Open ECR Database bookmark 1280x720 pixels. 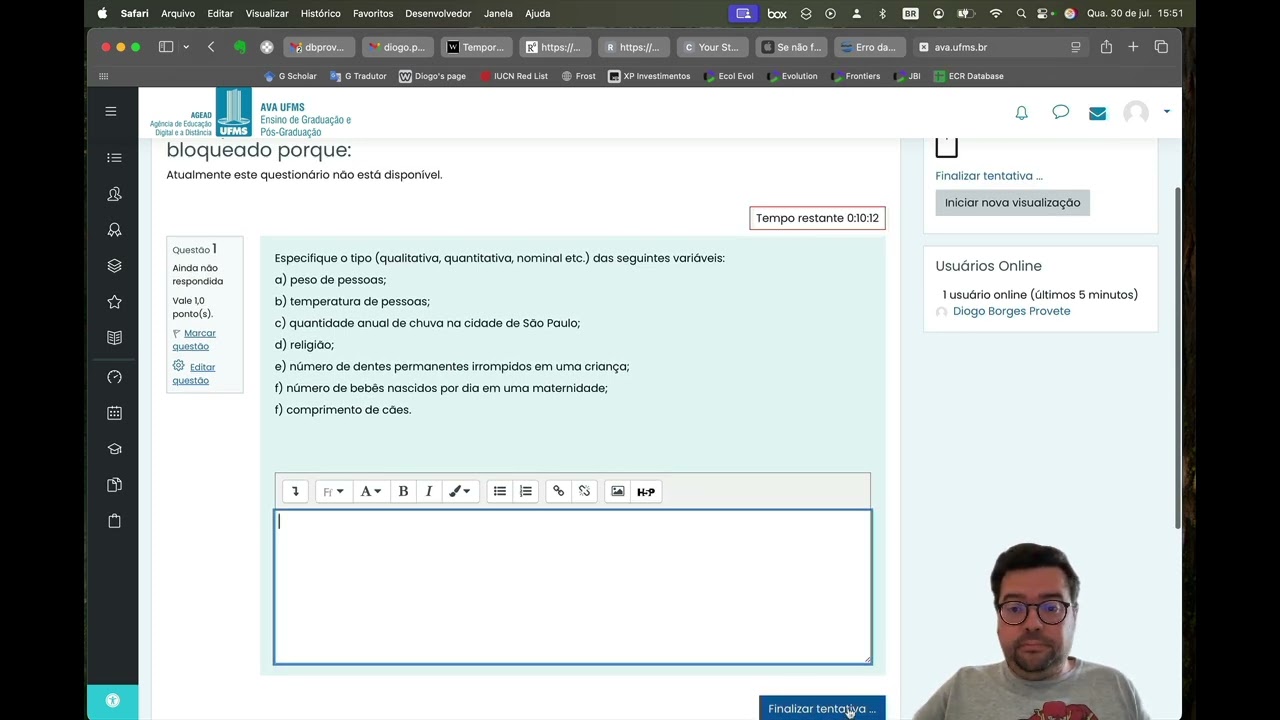(968, 76)
